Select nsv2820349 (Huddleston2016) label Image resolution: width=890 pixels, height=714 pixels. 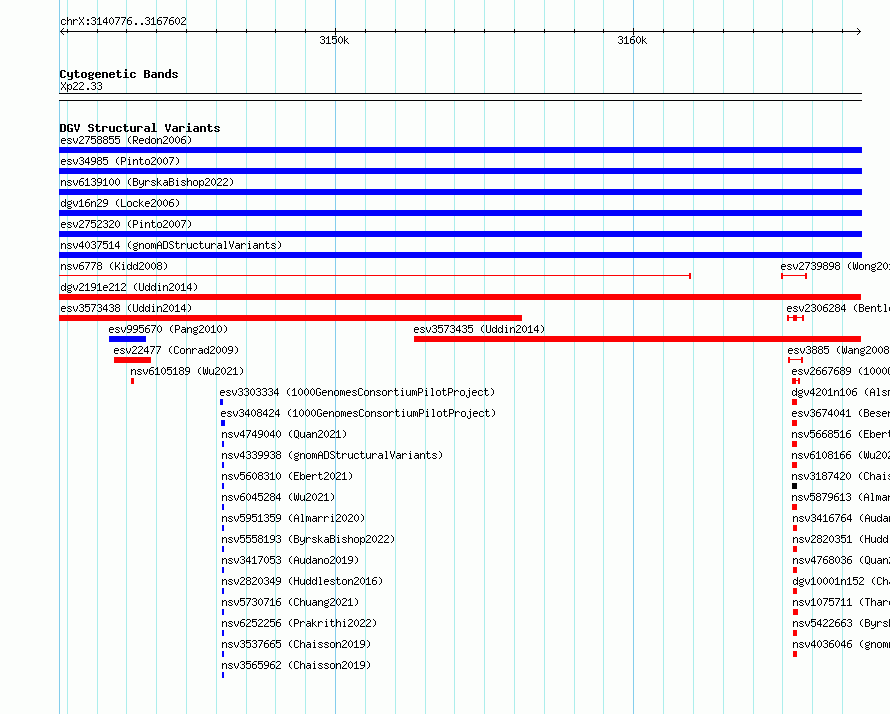[302, 581]
